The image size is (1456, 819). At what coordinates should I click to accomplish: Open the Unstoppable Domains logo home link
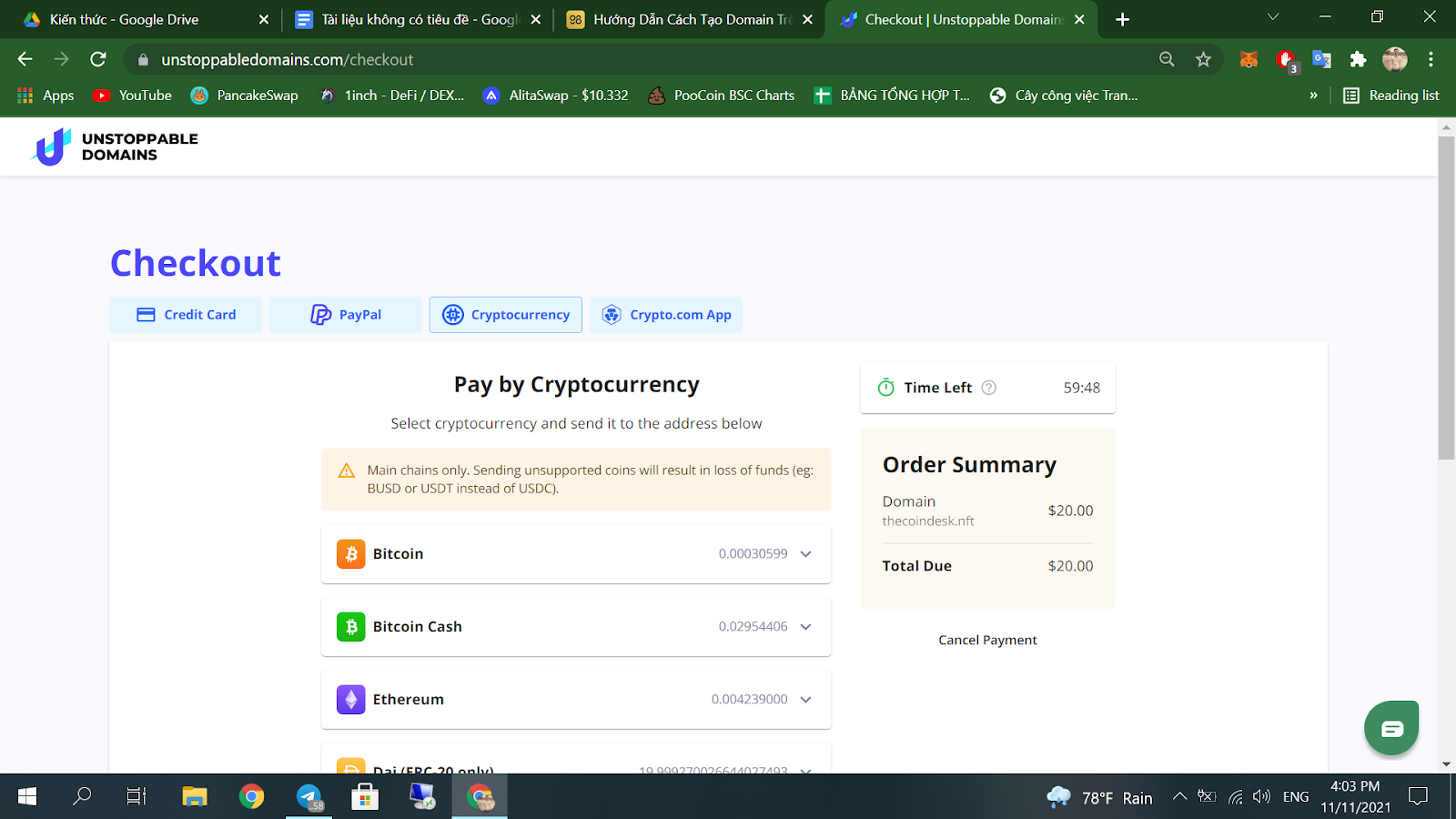[x=114, y=147]
